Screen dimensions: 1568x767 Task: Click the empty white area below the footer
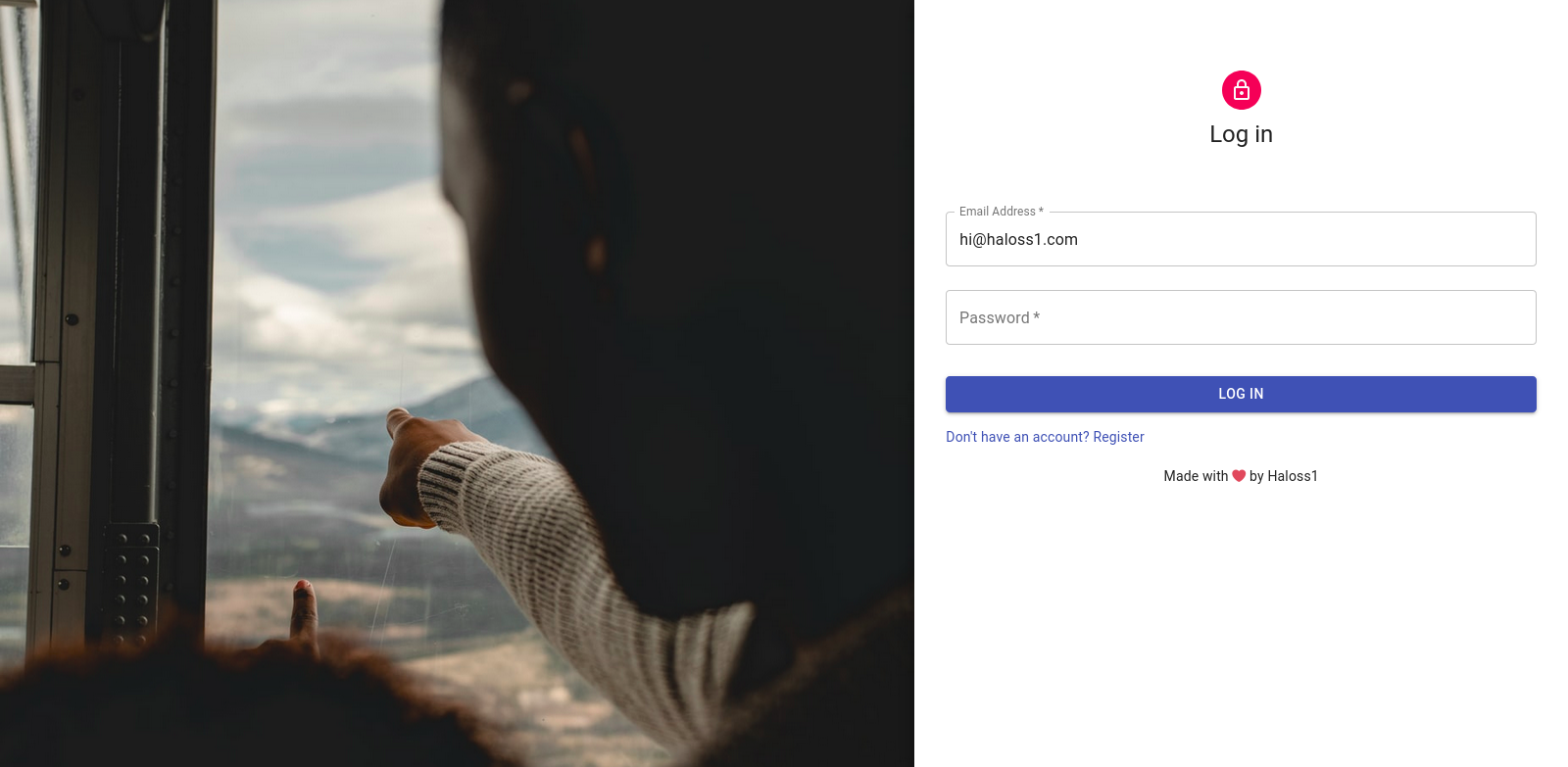coord(1241,627)
